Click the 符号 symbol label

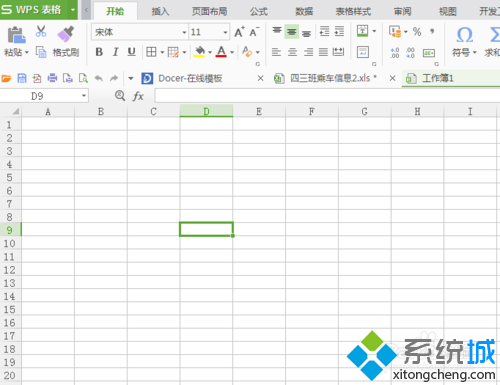pyautogui.click(x=461, y=52)
